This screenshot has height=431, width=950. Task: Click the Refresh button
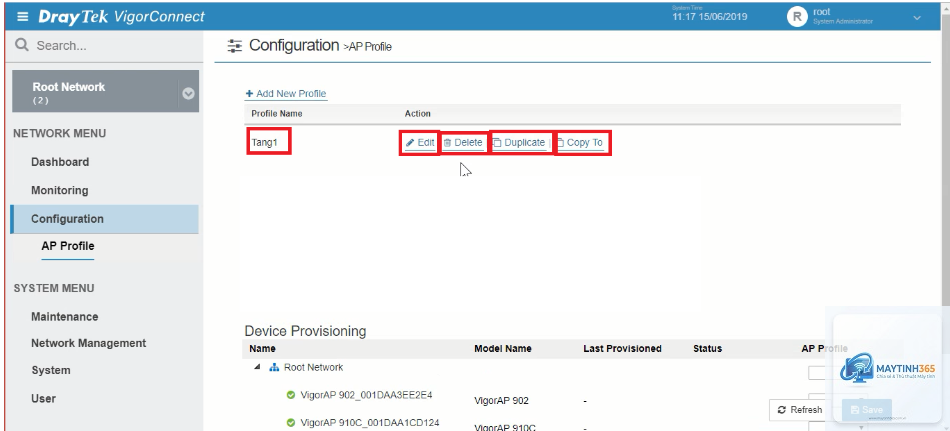tap(800, 410)
